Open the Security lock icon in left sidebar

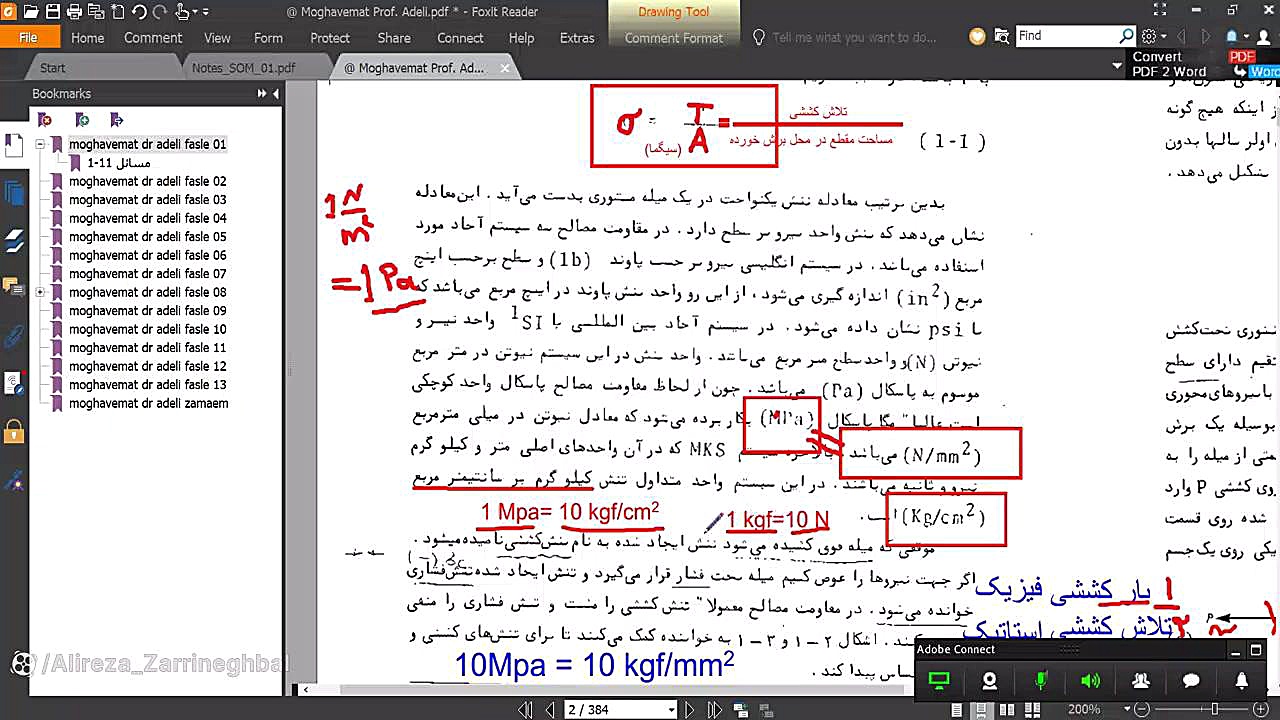tap(14, 432)
